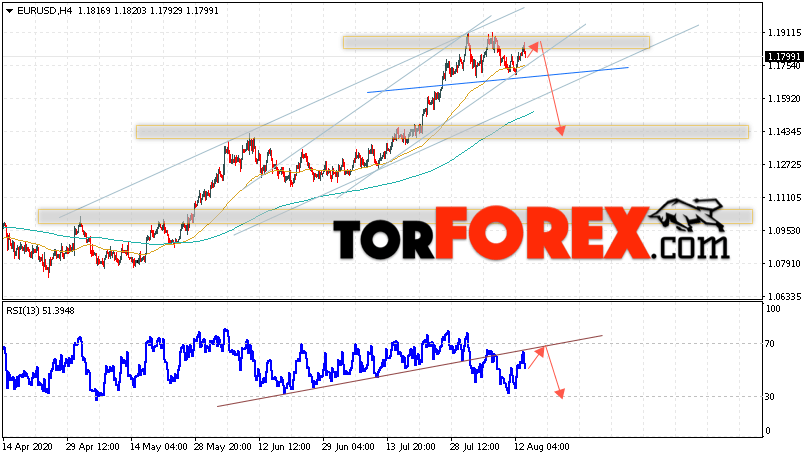Click the 13 Jul 20:00 date label
The height and width of the screenshot is (458, 808).
coord(413,447)
